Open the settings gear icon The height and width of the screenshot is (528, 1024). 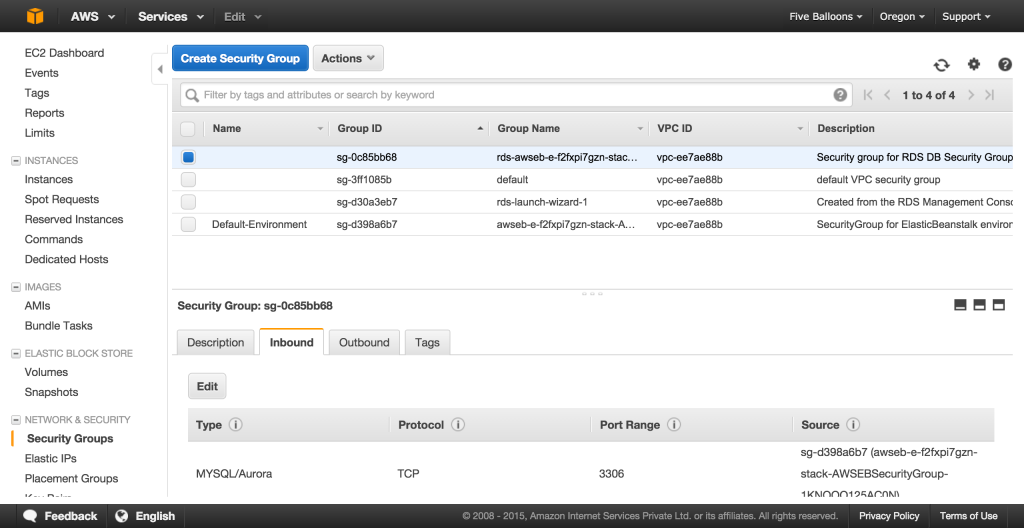[974, 64]
